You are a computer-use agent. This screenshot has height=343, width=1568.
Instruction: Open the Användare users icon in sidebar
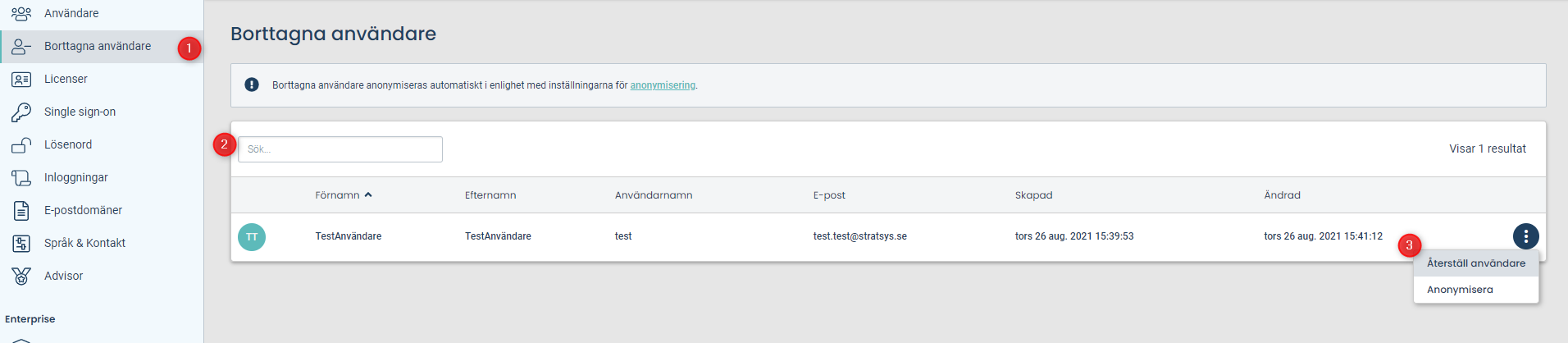[21, 13]
